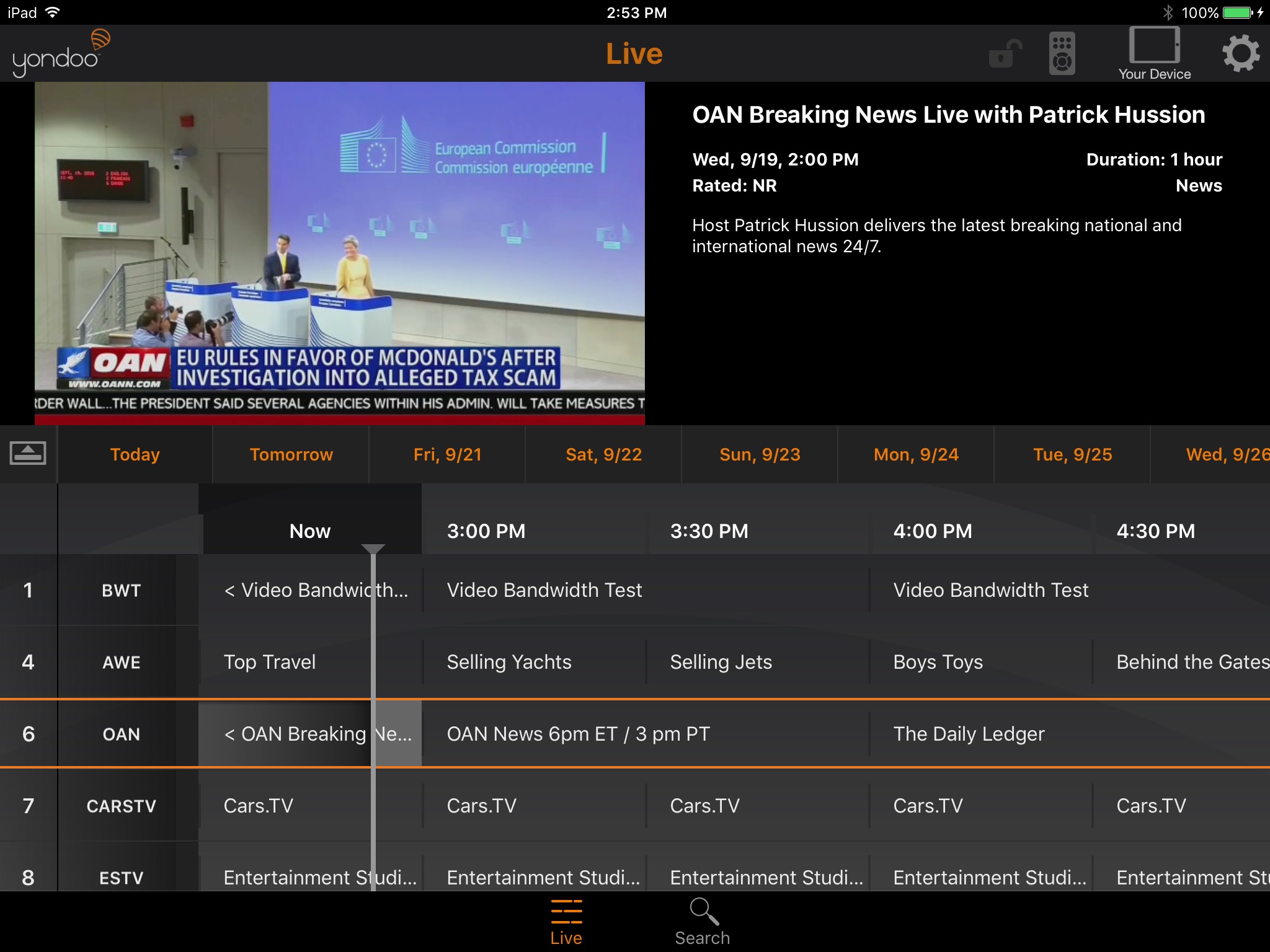Collapse the video player panel icon

point(28,453)
